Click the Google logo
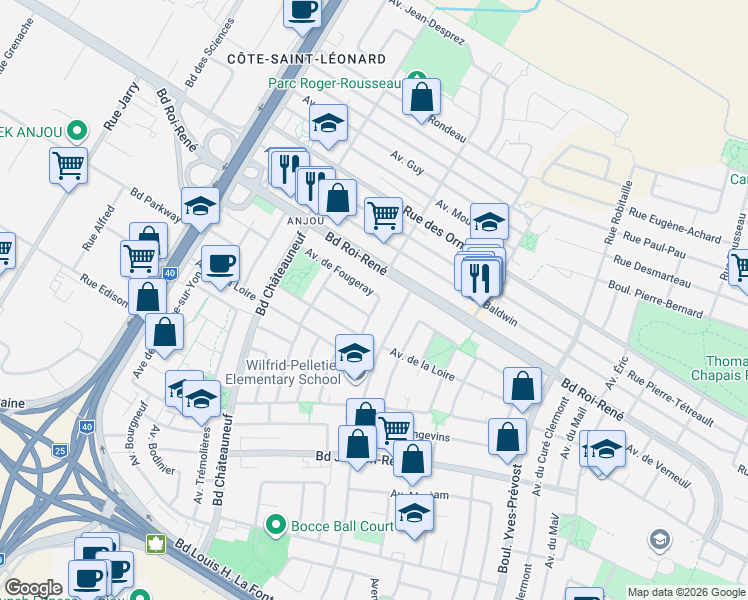 point(33,588)
